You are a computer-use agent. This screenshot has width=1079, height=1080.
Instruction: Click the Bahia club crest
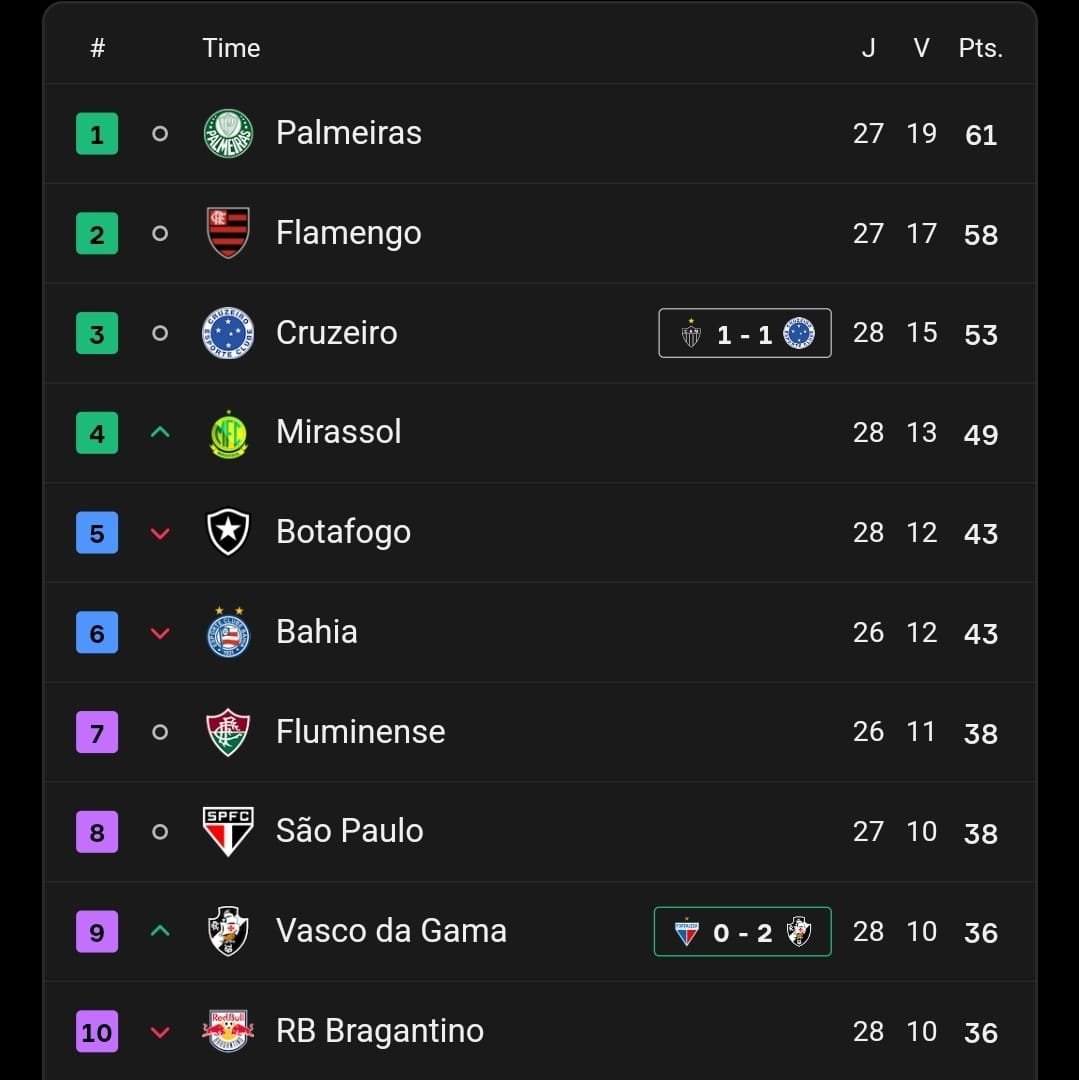click(228, 632)
